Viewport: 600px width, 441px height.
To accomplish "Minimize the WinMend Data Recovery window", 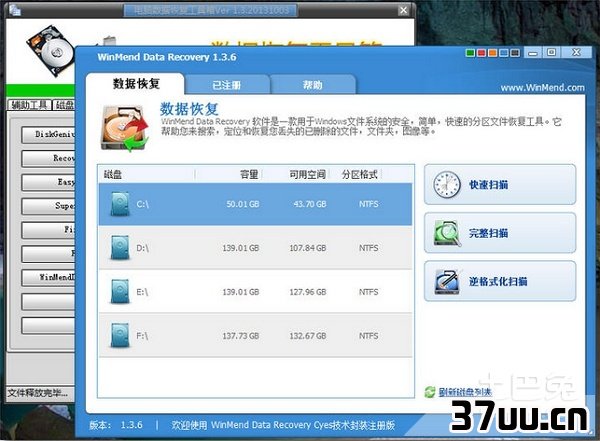I will (533, 53).
